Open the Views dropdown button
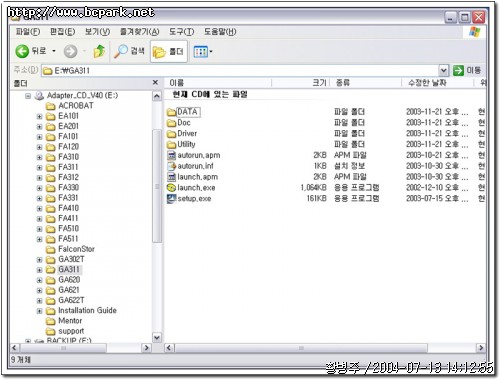Screen dimensions: 500x380 pos(203,52)
